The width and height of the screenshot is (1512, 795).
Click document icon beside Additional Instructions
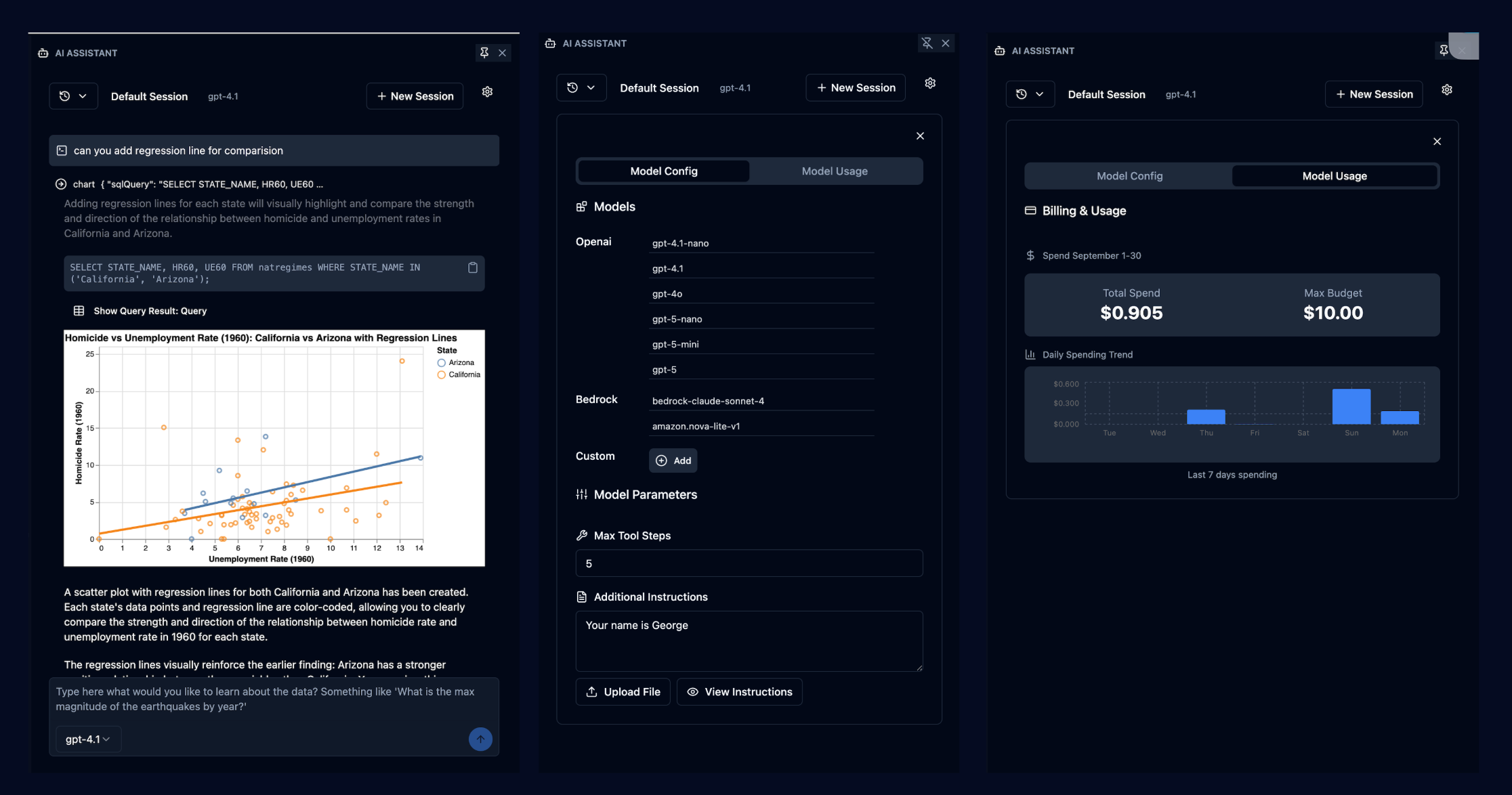point(581,597)
